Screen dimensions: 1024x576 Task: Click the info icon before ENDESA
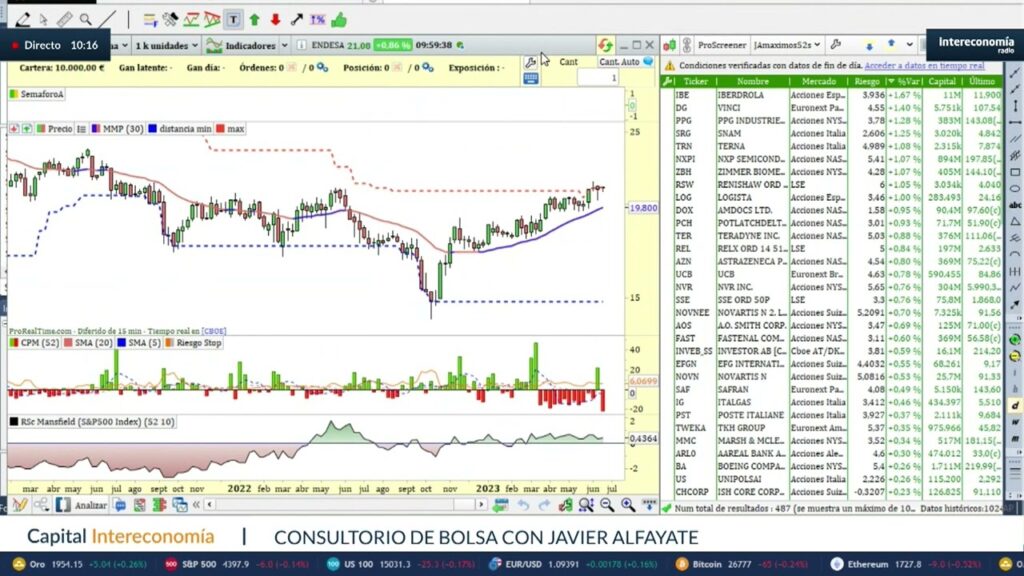[301, 45]
